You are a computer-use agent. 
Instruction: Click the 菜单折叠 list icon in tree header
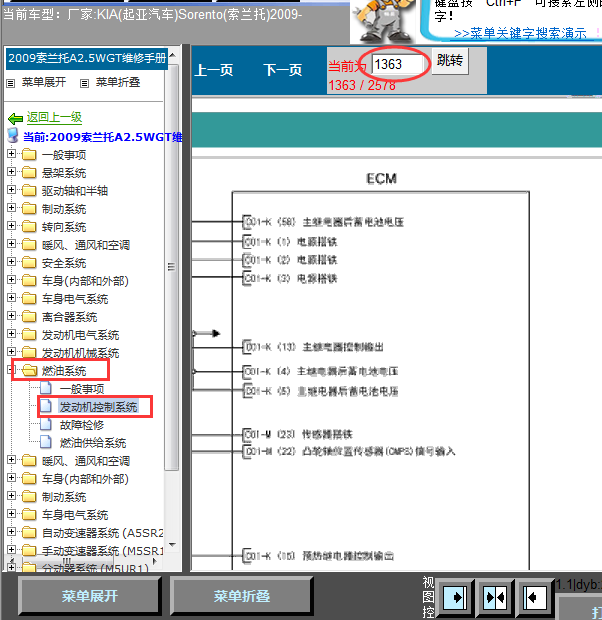[x=84, y=83]
